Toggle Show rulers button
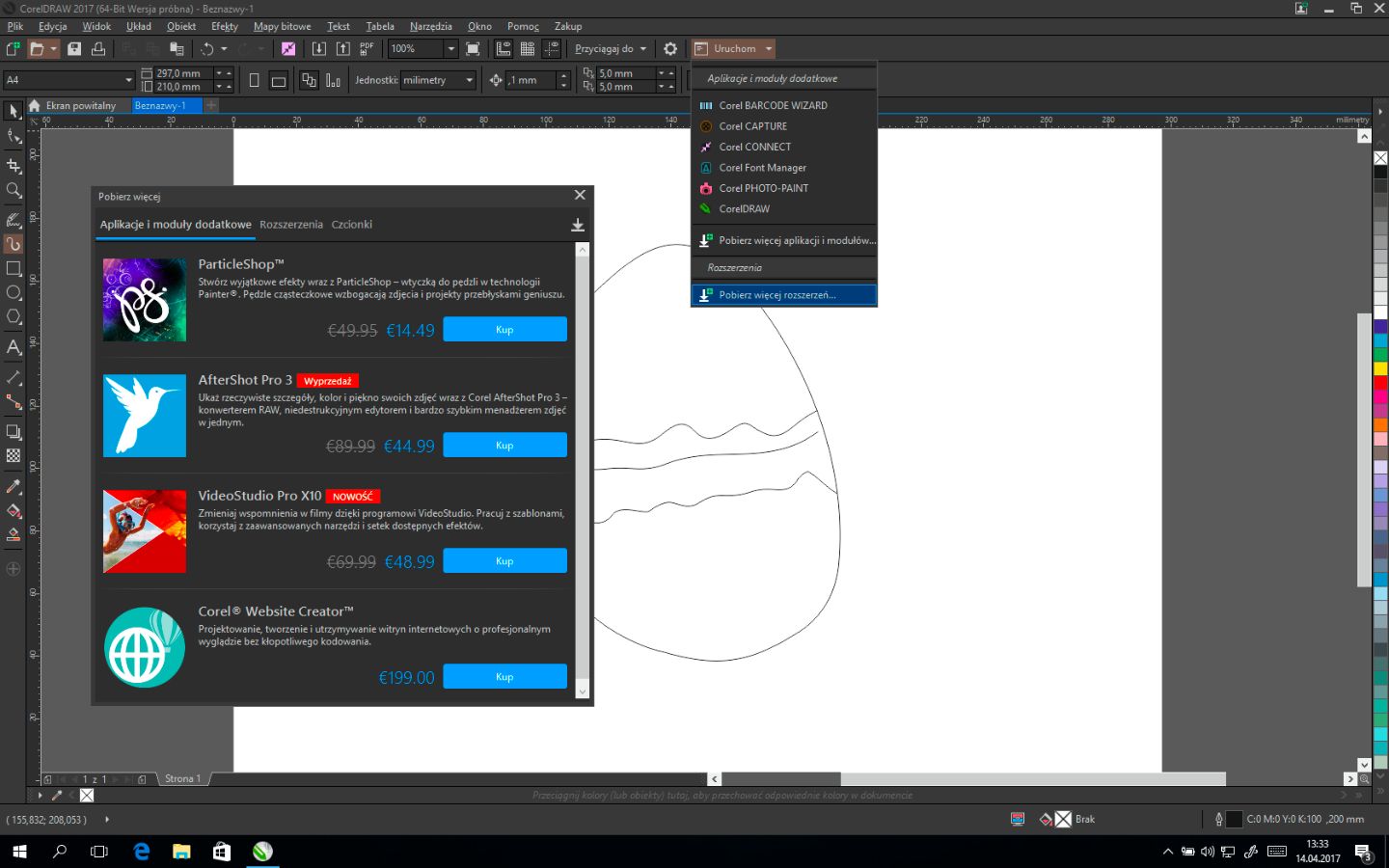1389x868 pixels. click(x=504, y=48)
